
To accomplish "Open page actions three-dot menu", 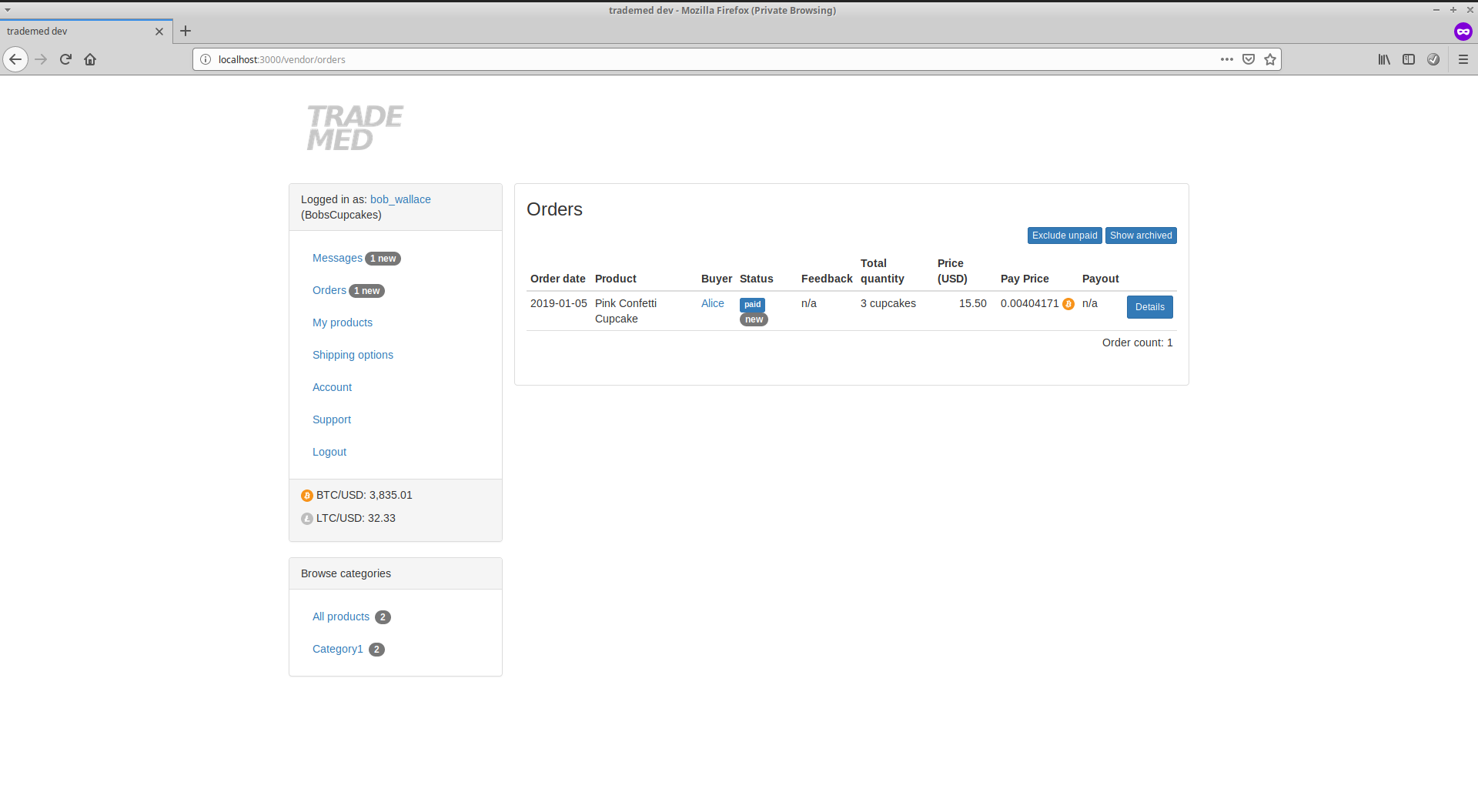I will [x=1227, y=59].
